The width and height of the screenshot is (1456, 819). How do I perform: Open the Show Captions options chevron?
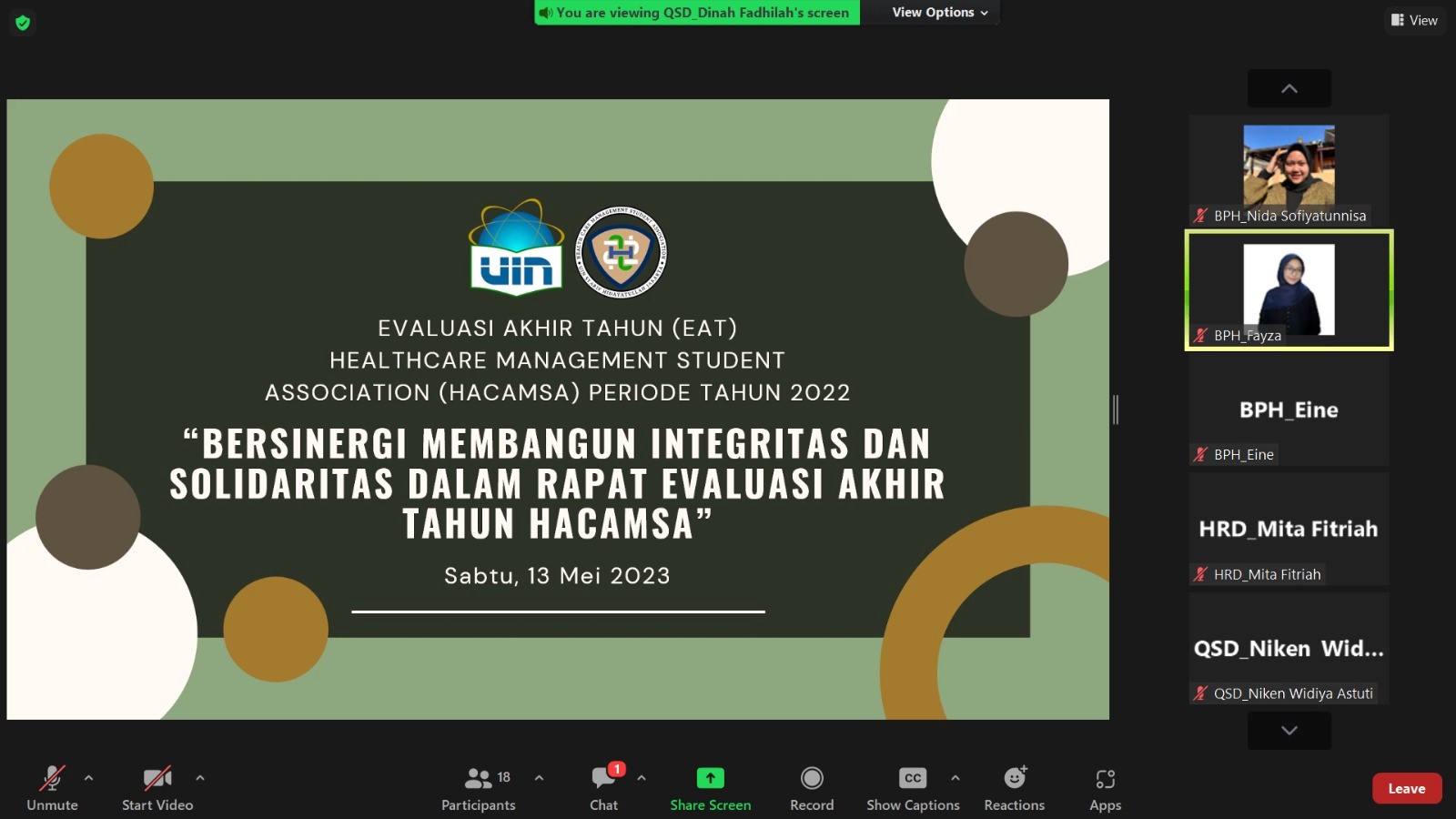955,778
